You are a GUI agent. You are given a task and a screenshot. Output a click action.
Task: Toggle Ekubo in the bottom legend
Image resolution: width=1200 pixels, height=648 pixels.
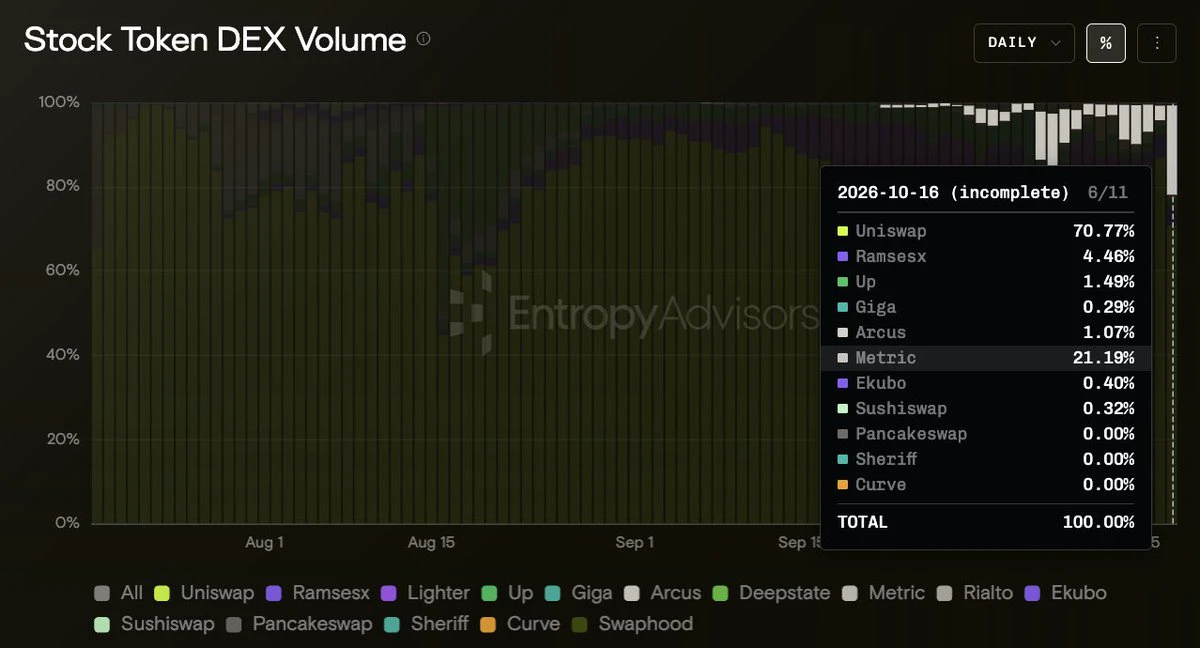(x=1065, y=593)
